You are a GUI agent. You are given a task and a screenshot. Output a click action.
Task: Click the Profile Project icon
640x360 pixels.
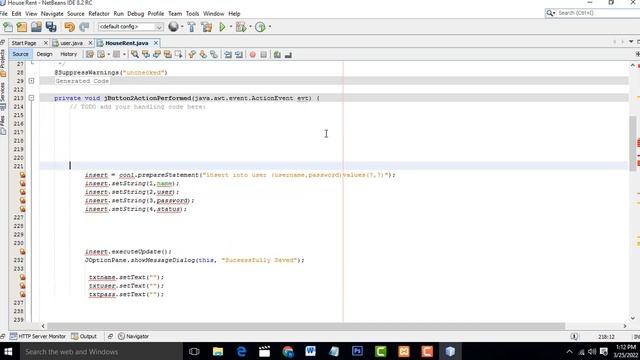pos(260,27)
